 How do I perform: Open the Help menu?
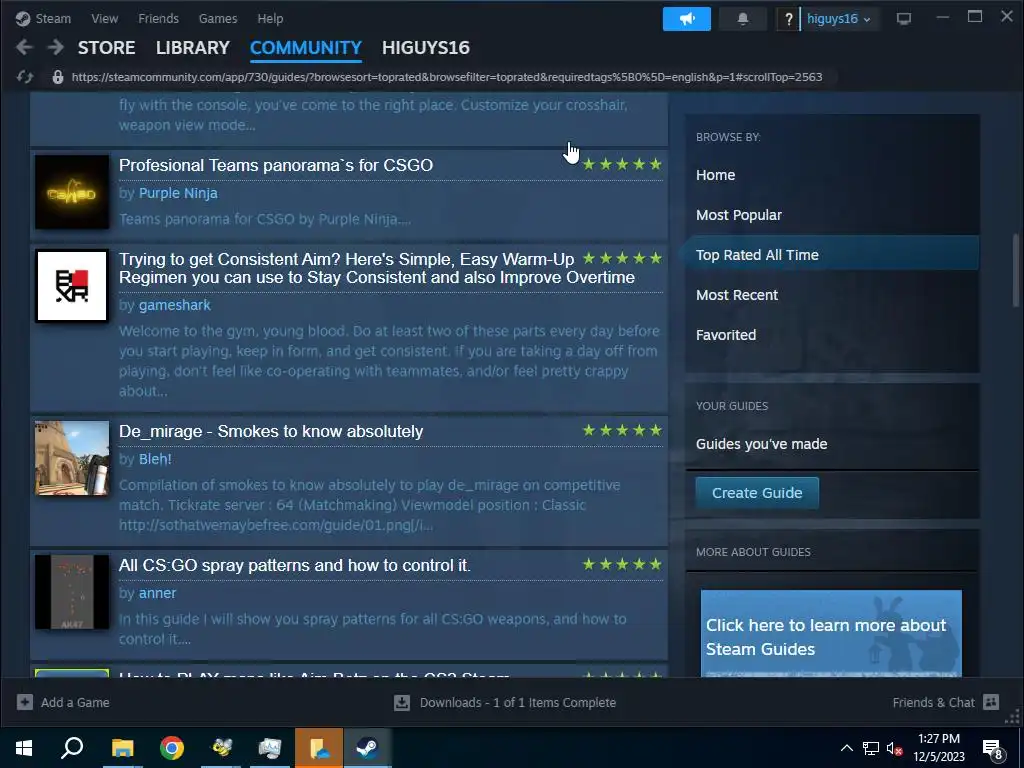(270, 18)
